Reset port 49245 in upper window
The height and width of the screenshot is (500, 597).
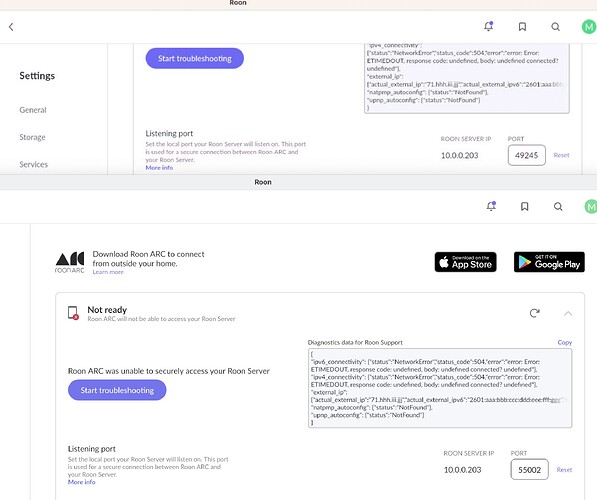point(561,155)
